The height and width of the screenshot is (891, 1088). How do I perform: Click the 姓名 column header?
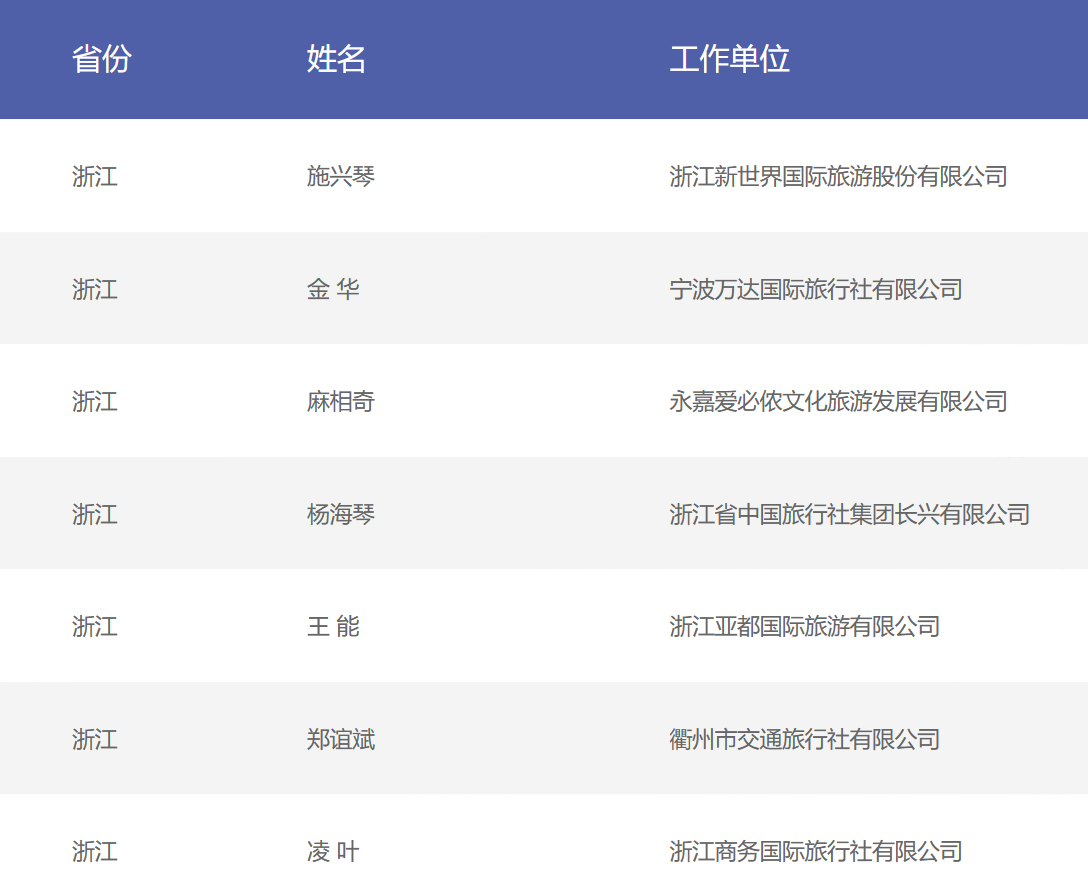[x=337, y=59]
